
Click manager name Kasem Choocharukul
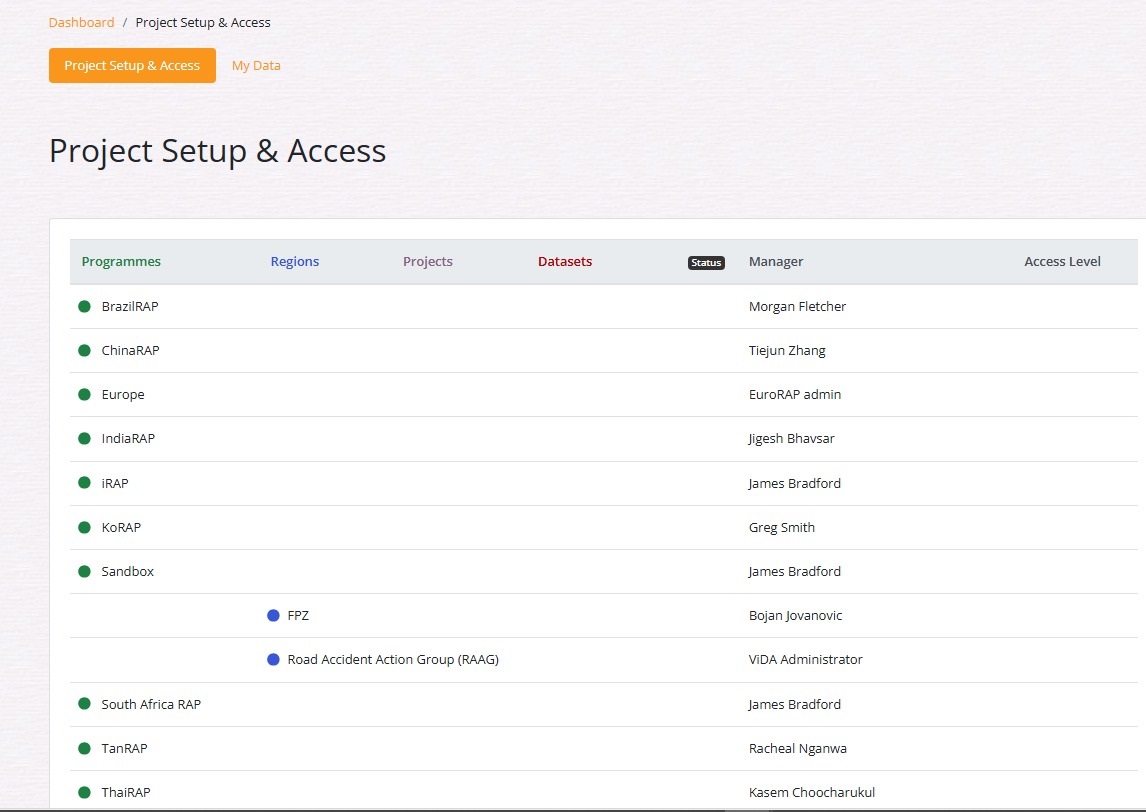812,792
